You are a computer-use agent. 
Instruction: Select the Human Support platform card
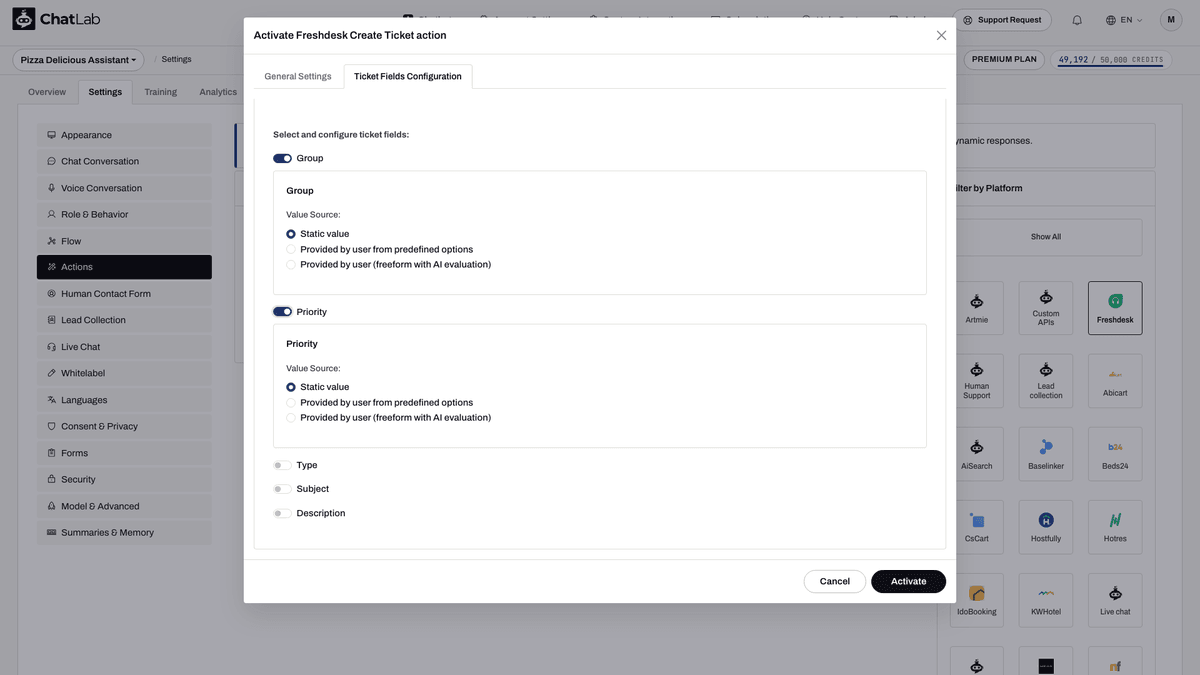coord(977,381)
